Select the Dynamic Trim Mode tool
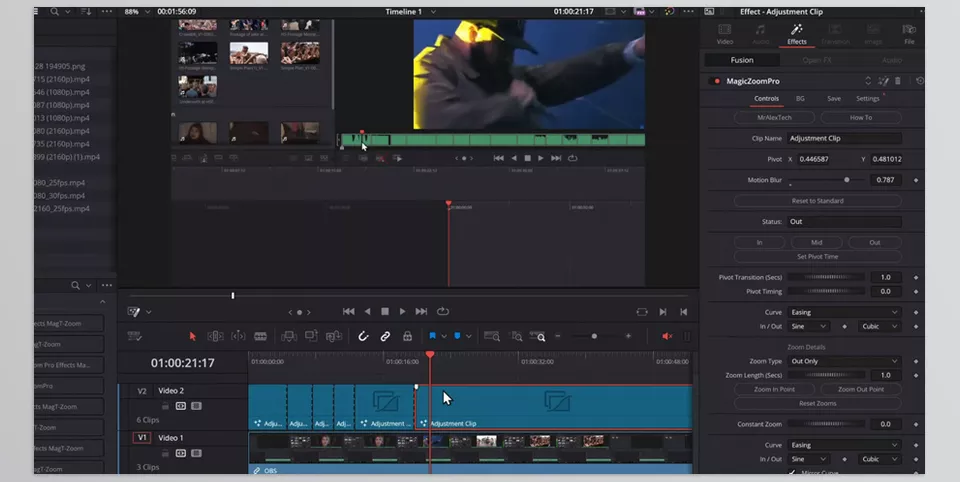 (238, 336)
